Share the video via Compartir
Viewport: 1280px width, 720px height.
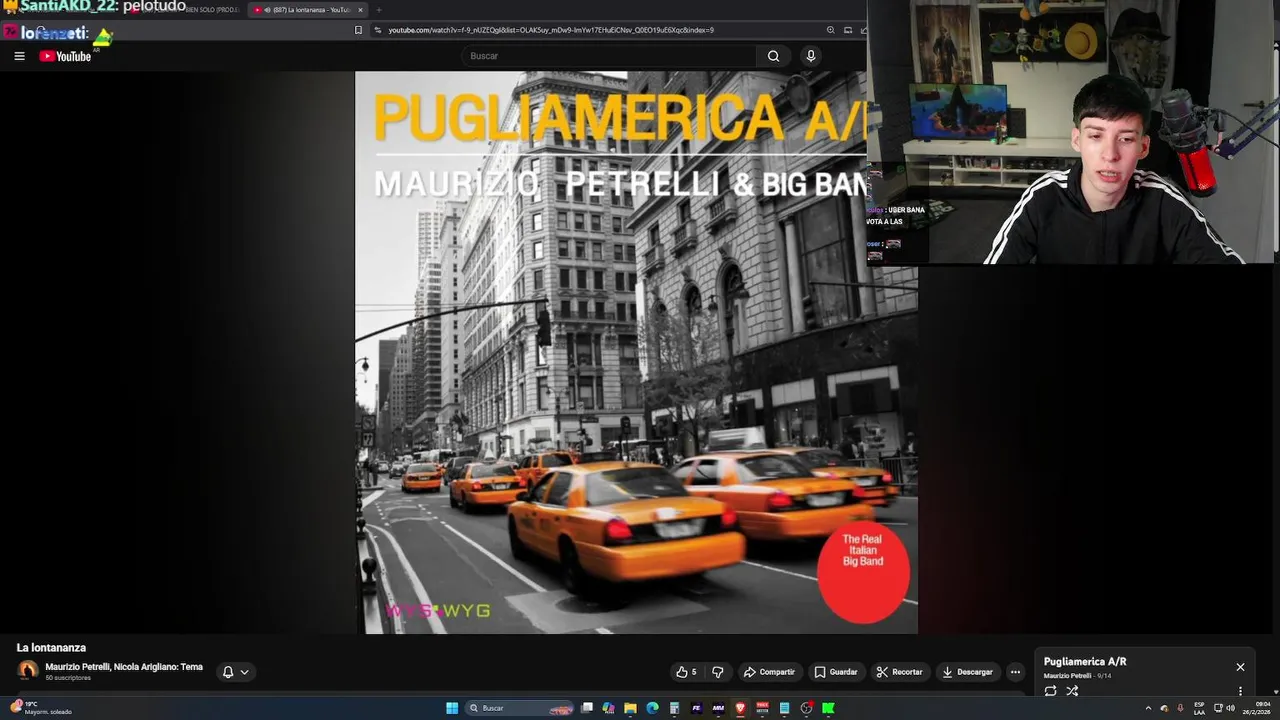coord(769,672)
